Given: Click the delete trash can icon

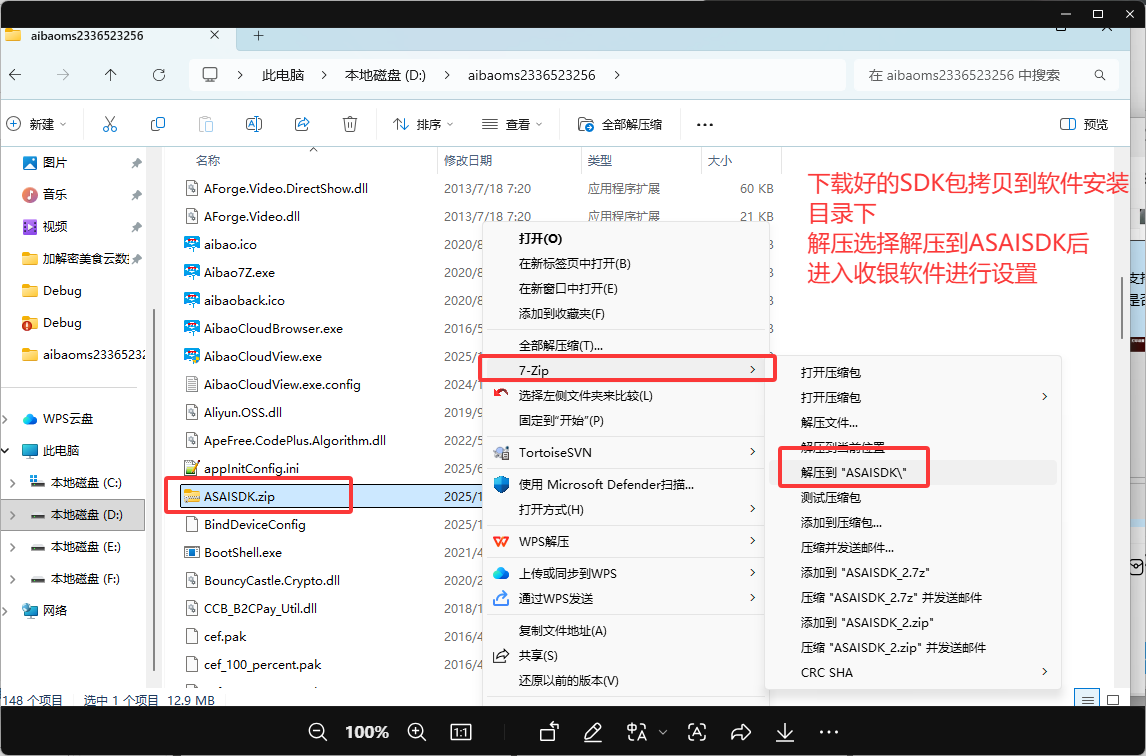Looking at the screenshot, I should 350,124.
